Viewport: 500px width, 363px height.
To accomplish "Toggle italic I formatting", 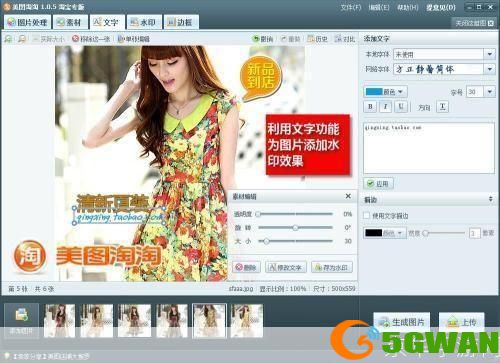I will [x=386, y=107].
